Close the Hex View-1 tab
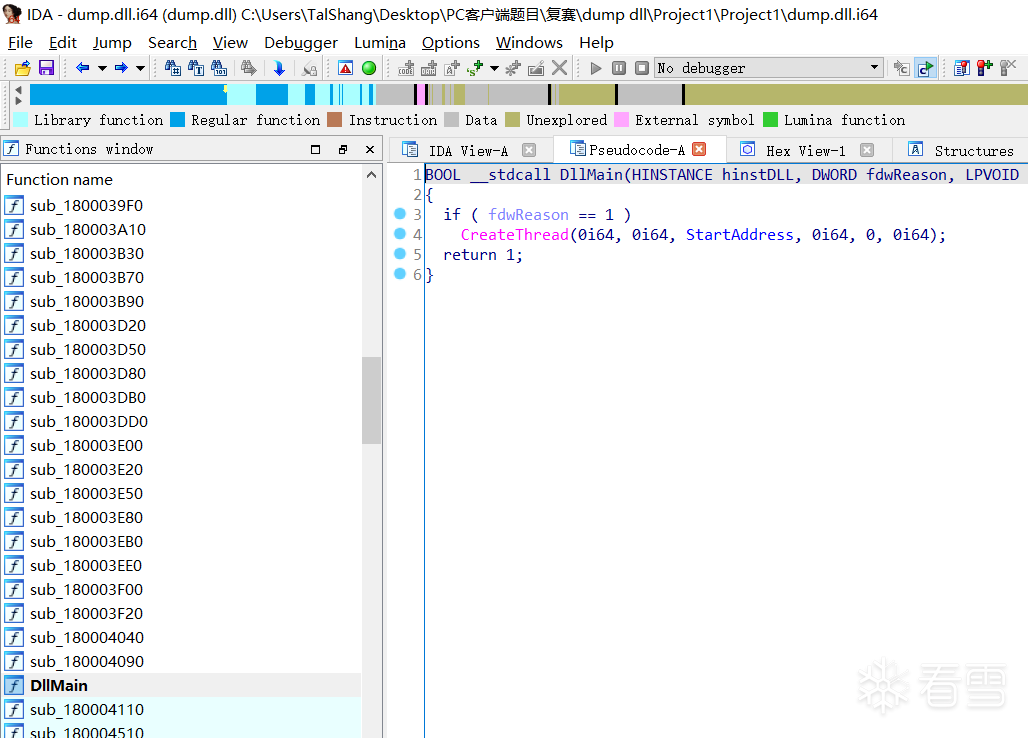This screenshot has height=738, width=1028. coord(867,150)
